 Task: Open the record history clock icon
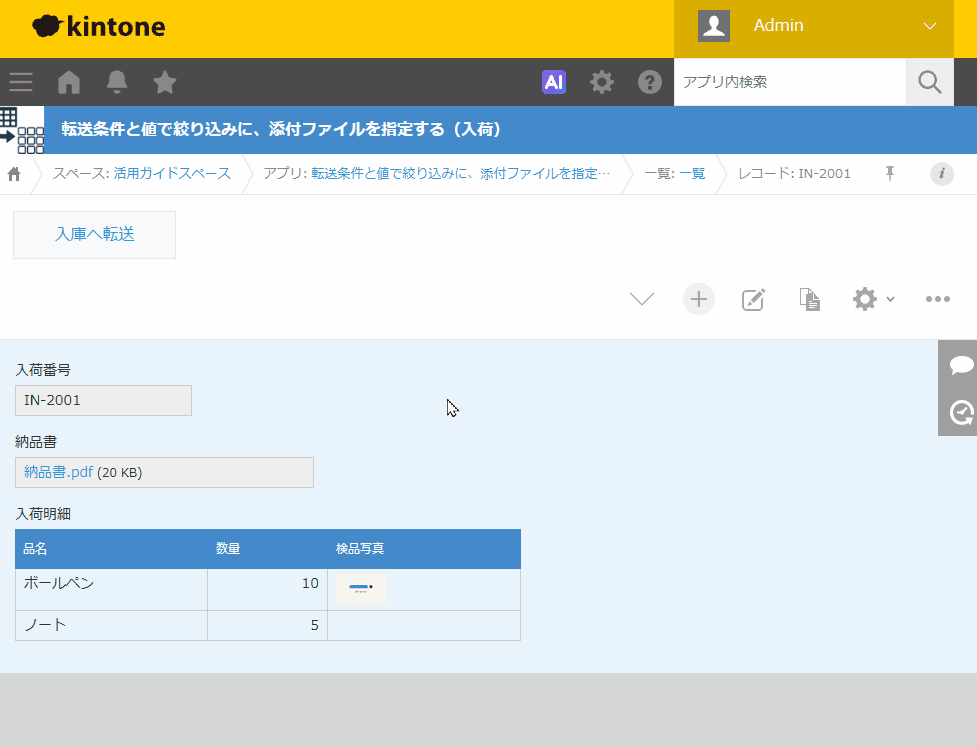961,412
